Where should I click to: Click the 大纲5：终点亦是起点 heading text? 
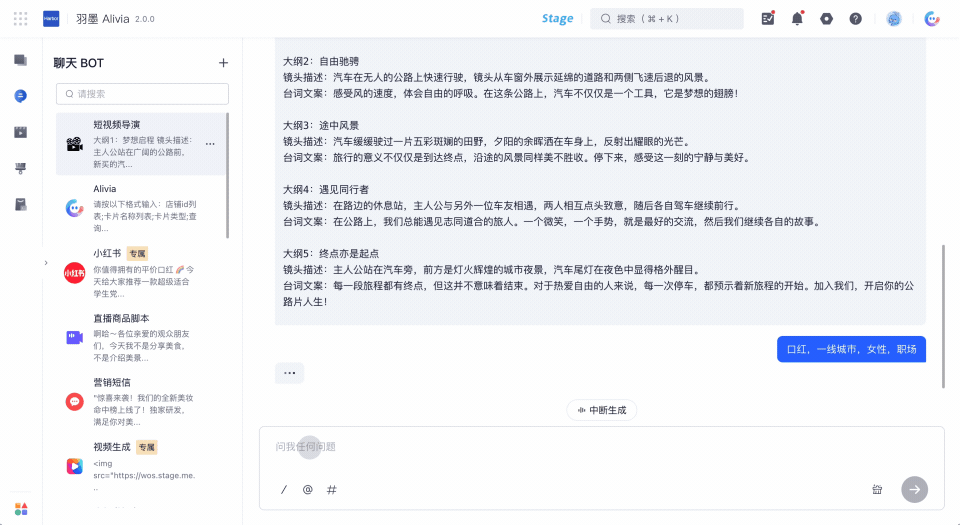(x=331, y=253)
